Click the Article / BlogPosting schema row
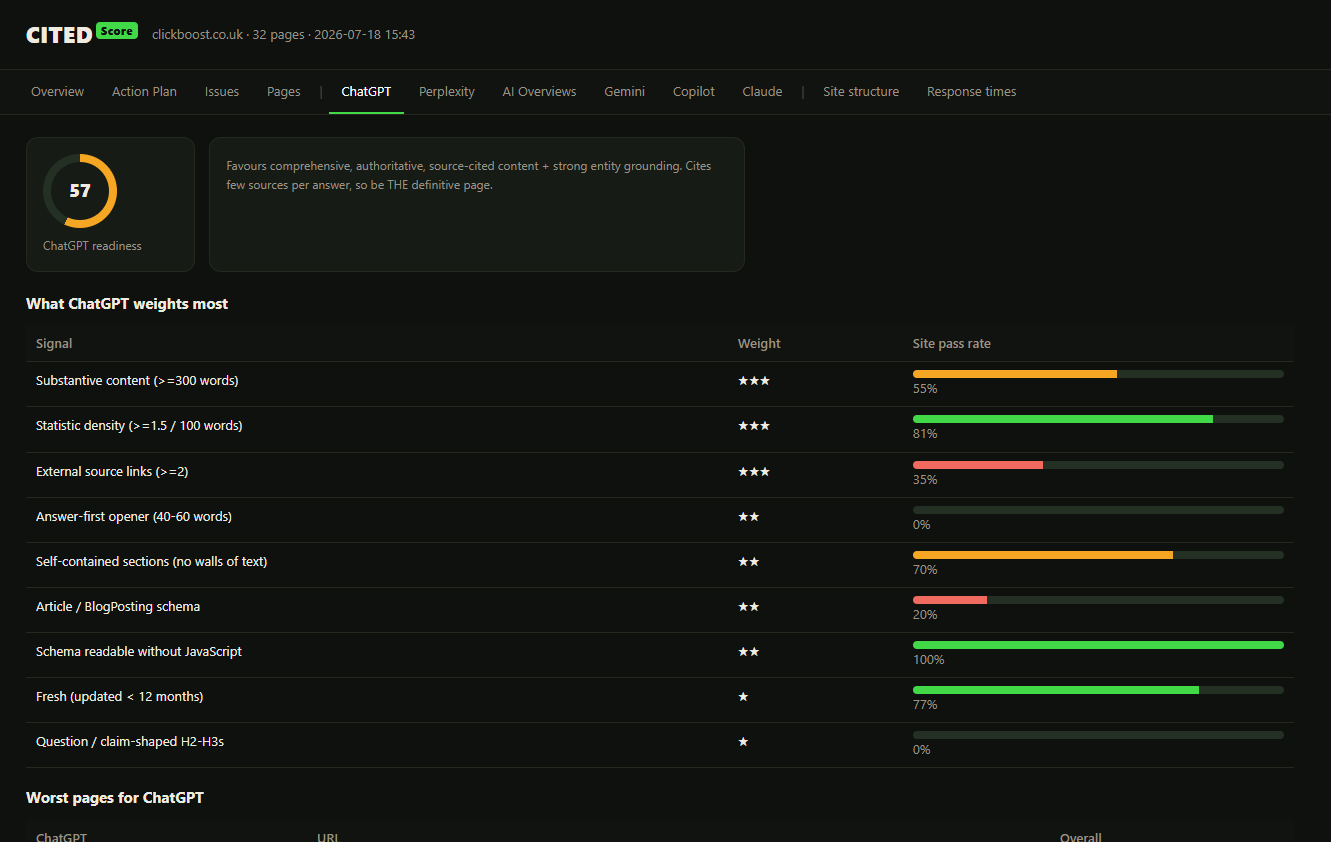Screen dimensions: 1331x842 [x=660, y=610]
